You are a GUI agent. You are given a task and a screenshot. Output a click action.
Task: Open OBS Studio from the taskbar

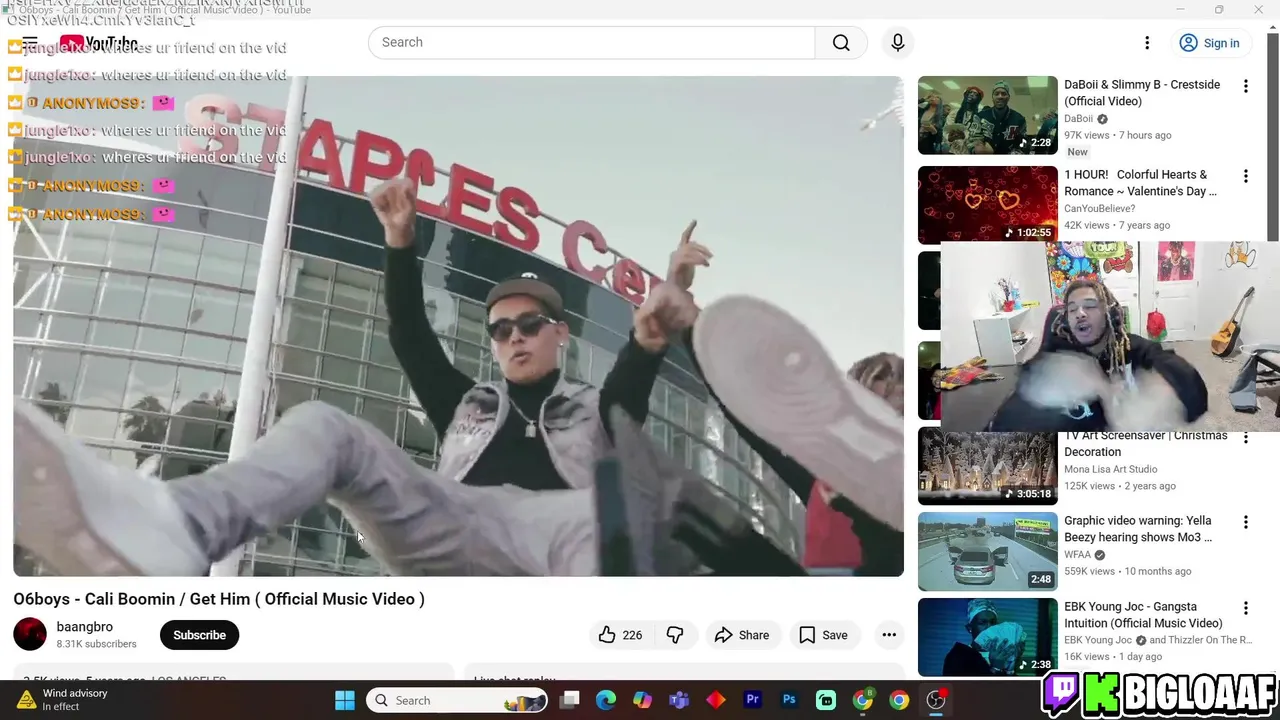click(x=936, y=700)
